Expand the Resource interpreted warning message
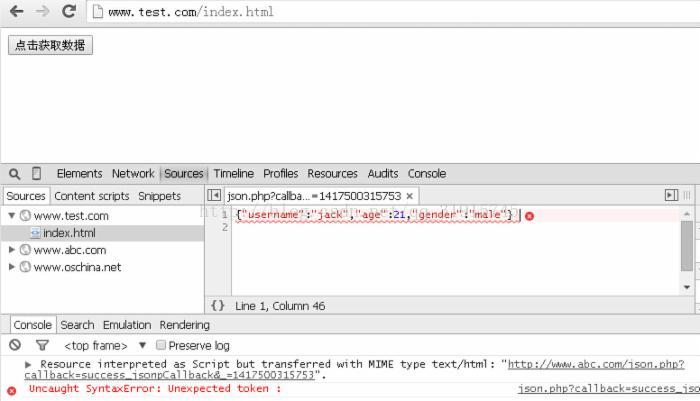700x401 pixels. point(28,364)
